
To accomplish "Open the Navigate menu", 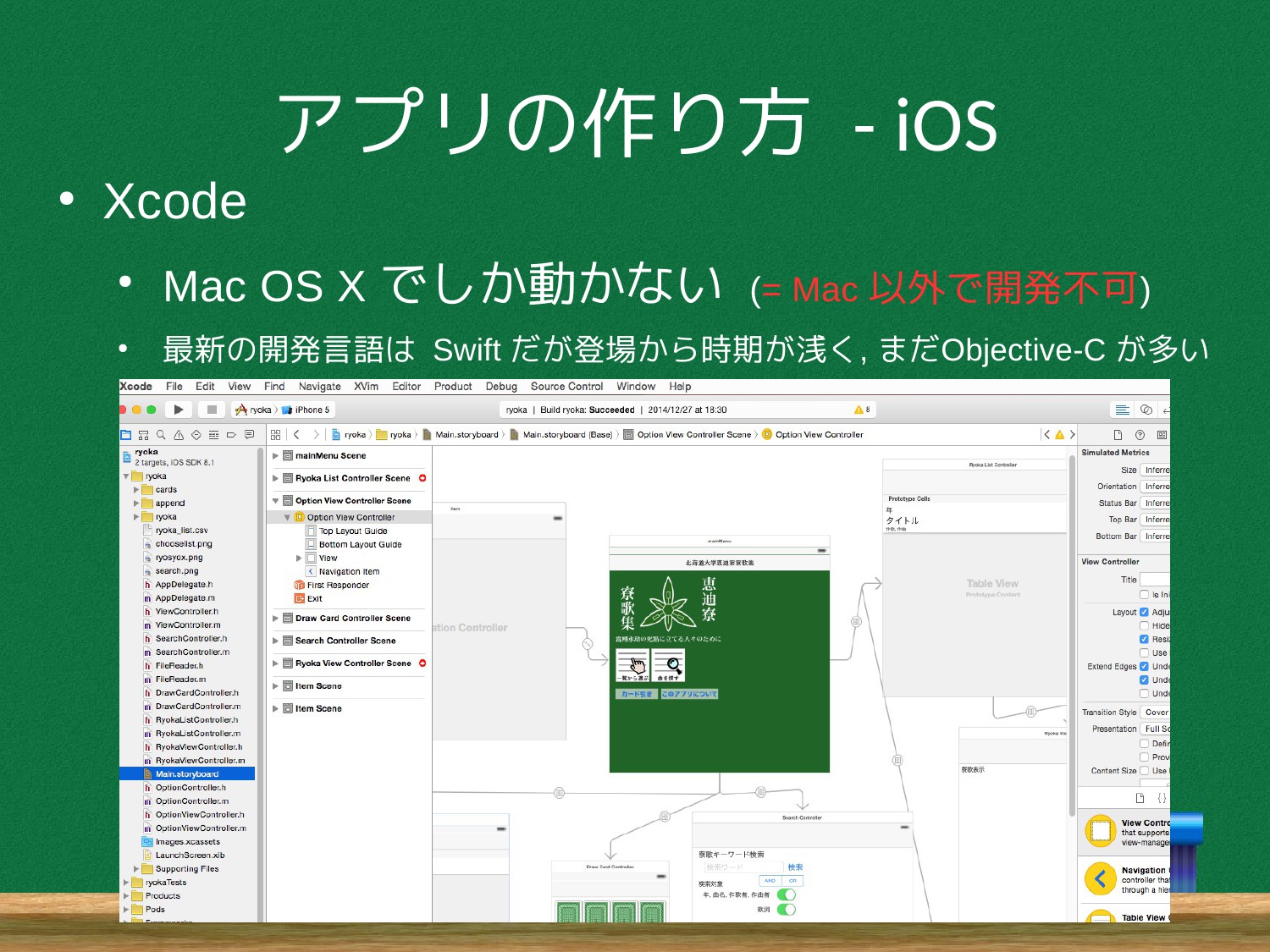I will 320,387.
